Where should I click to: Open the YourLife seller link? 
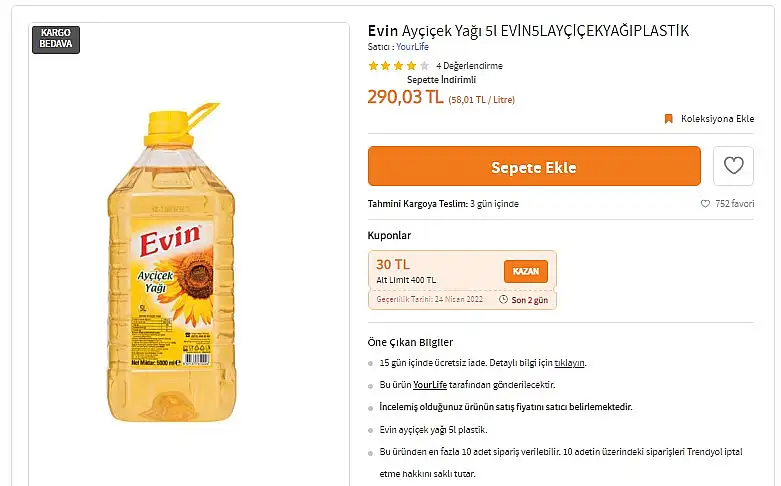(412, 47)
